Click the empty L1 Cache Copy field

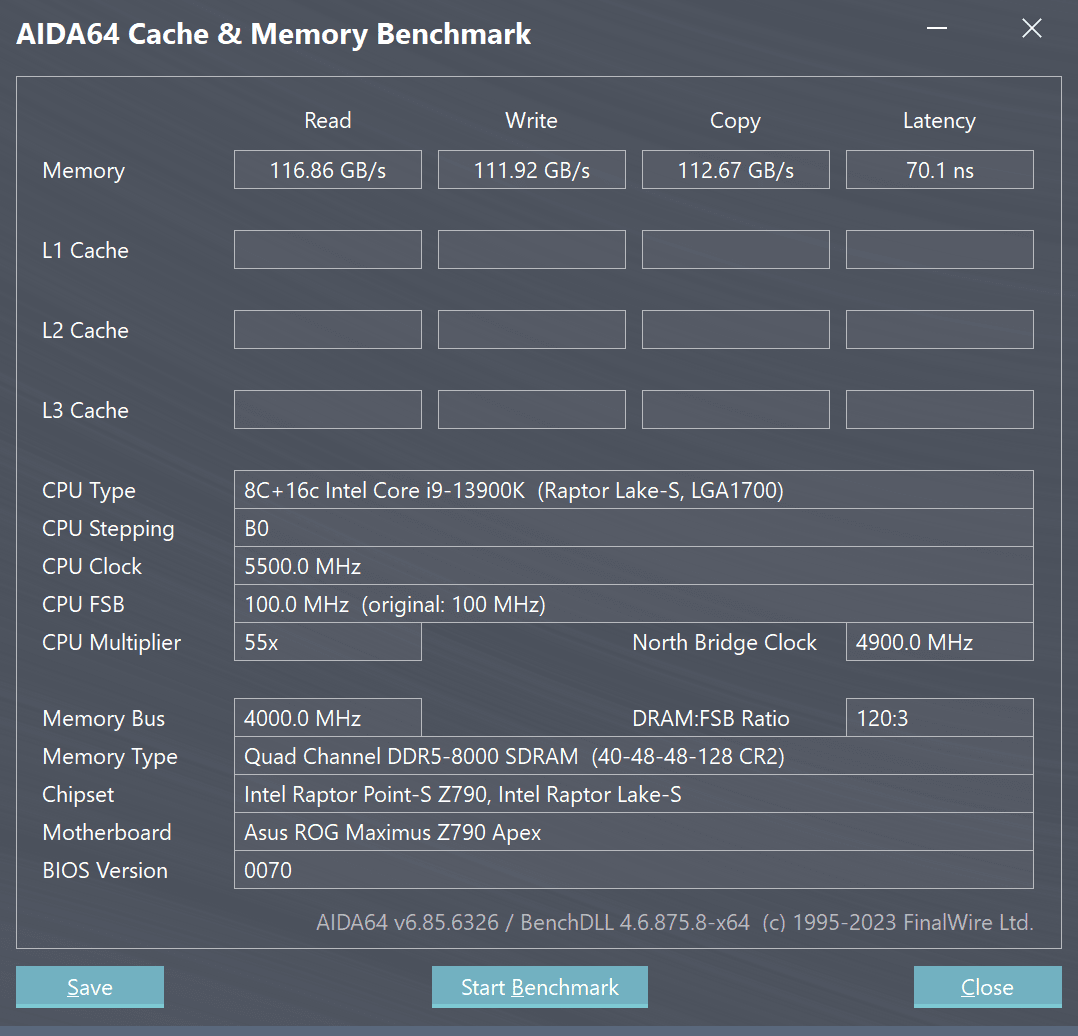[x=736, y=250]
